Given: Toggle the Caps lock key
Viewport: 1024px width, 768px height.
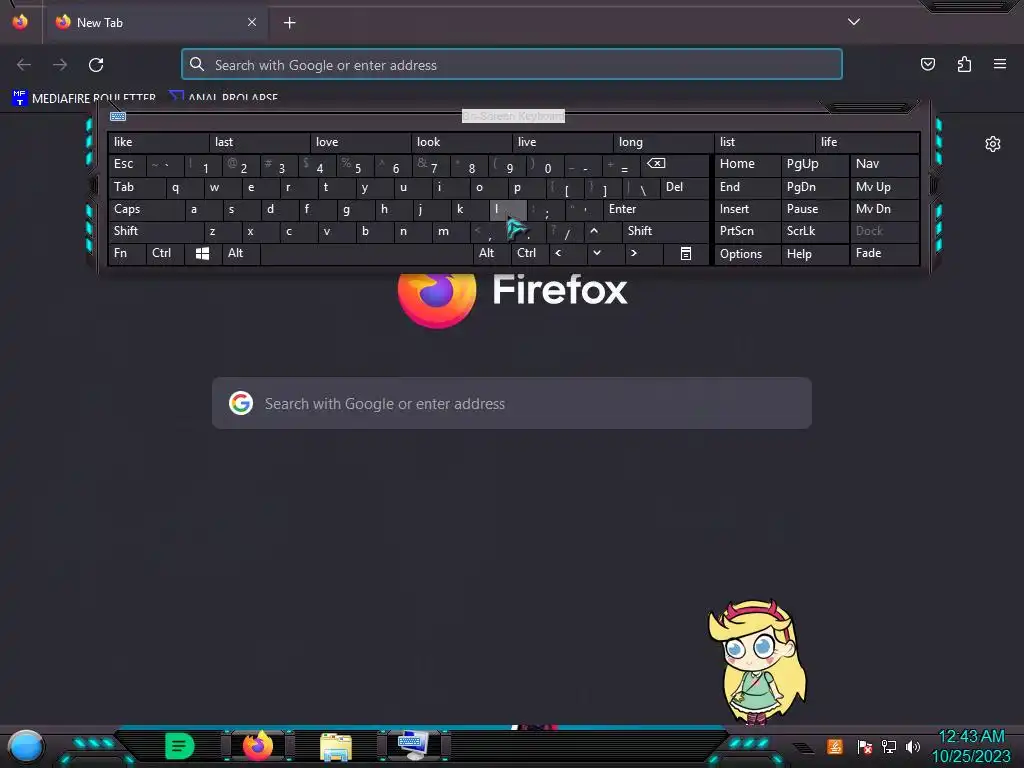Looking at the screenshot, I should [x=146, y=209].
